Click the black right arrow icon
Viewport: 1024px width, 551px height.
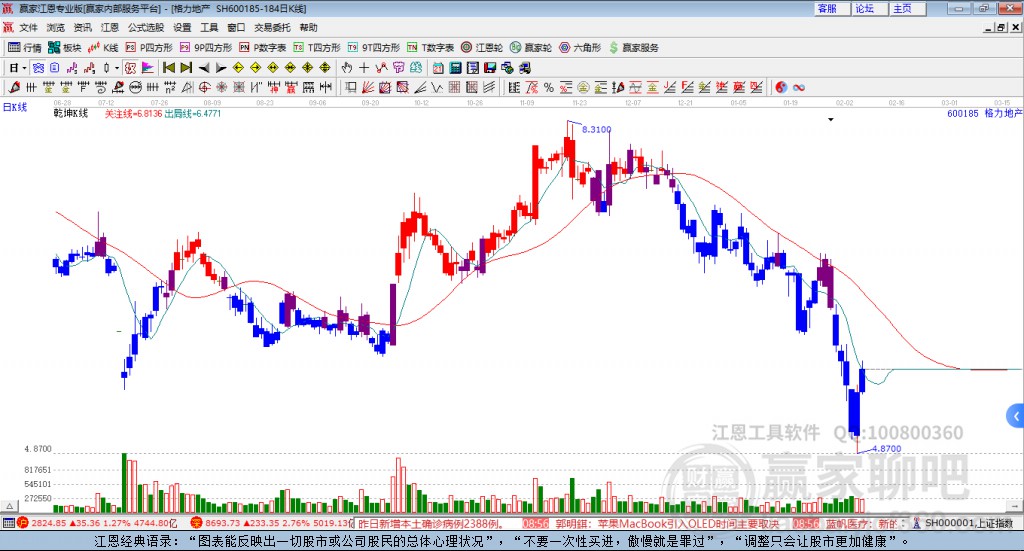pos(221,68)
